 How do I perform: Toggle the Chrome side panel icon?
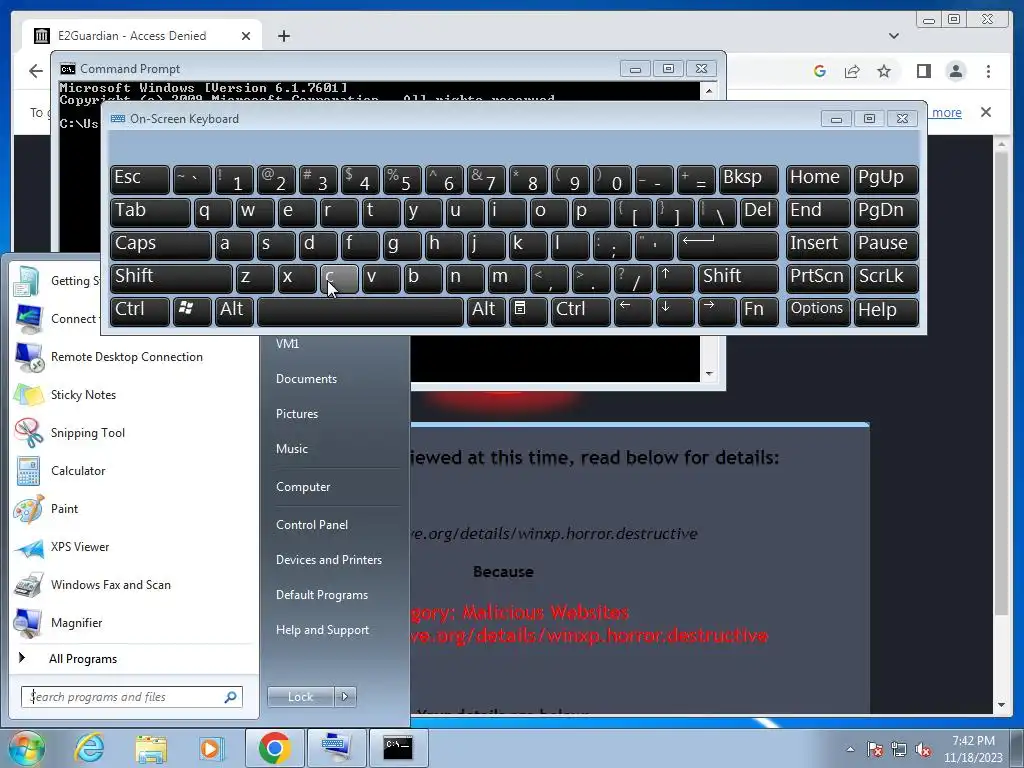click(x=923, y=71)
